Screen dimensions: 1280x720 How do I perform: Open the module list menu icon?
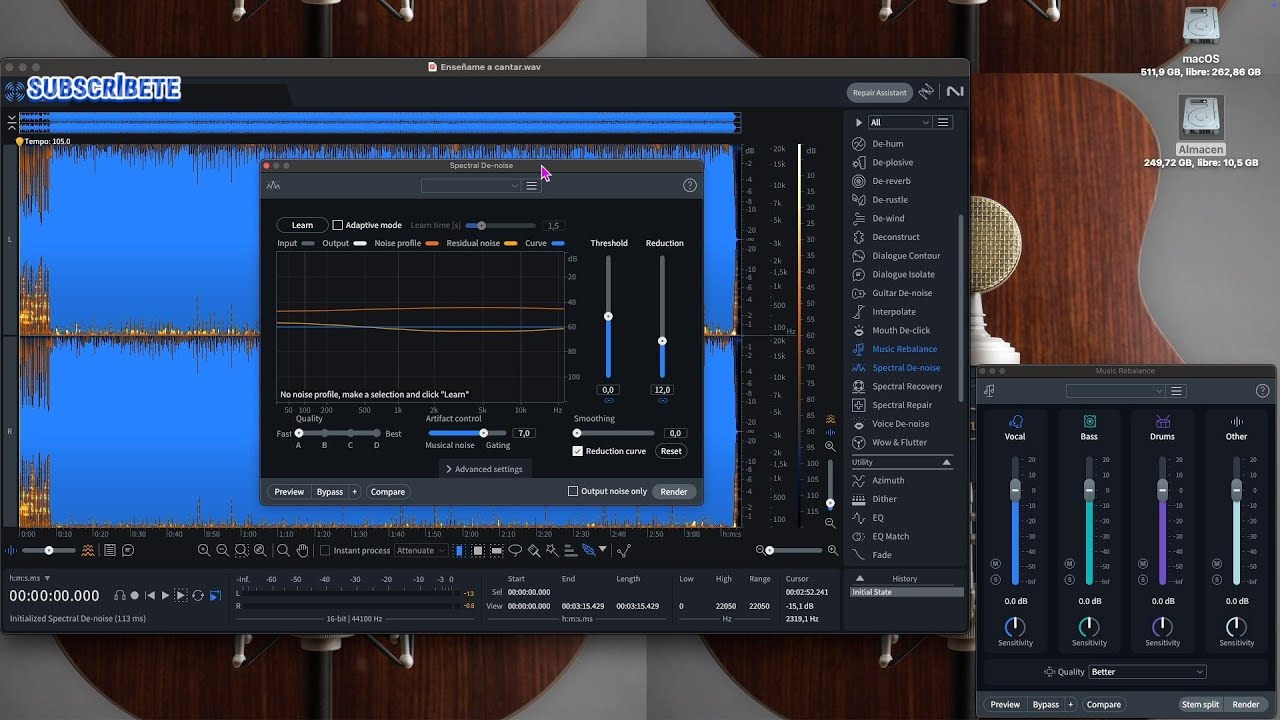point(943,122)
